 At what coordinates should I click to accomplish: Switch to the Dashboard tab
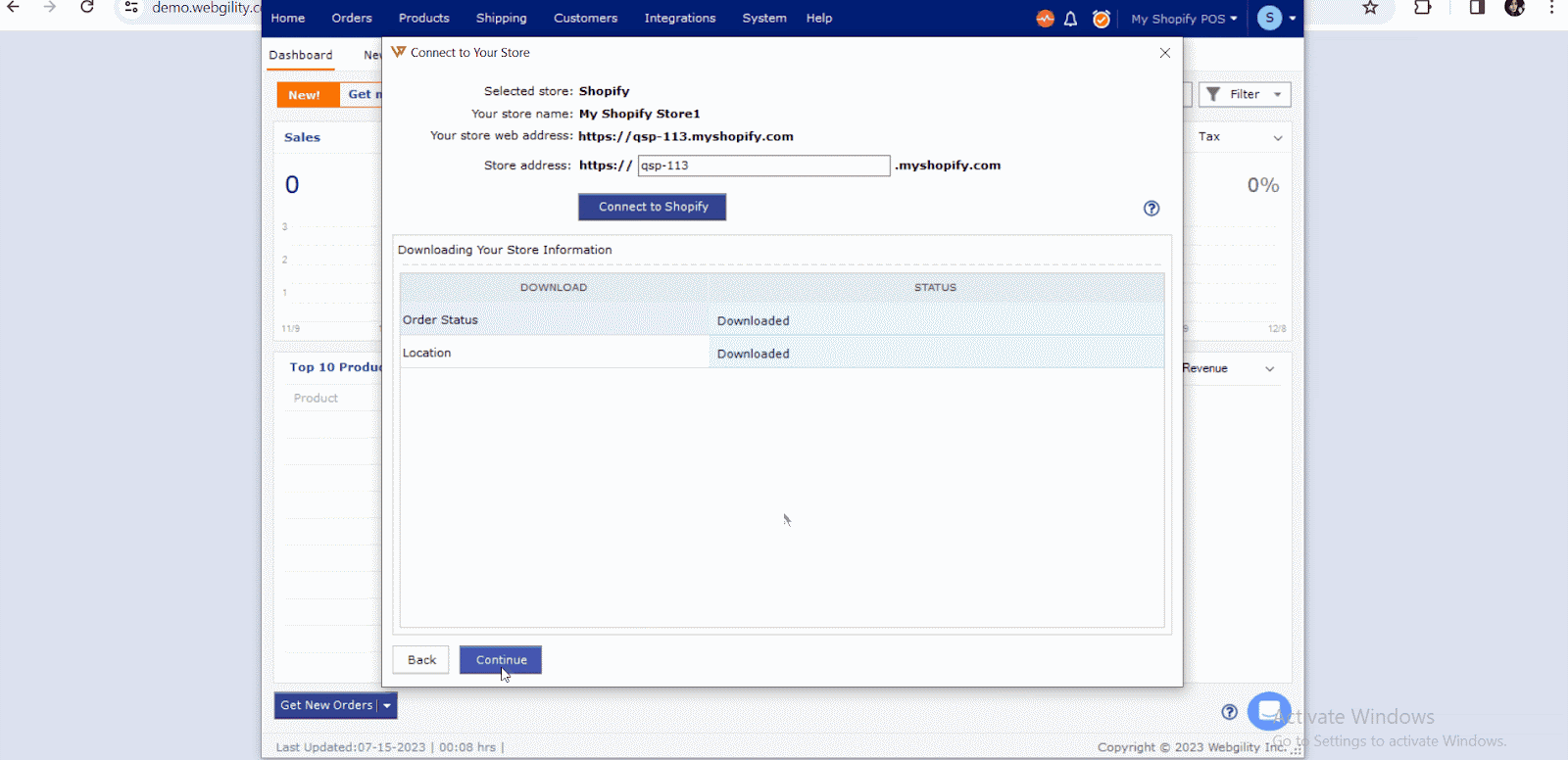tap(301, 55)
